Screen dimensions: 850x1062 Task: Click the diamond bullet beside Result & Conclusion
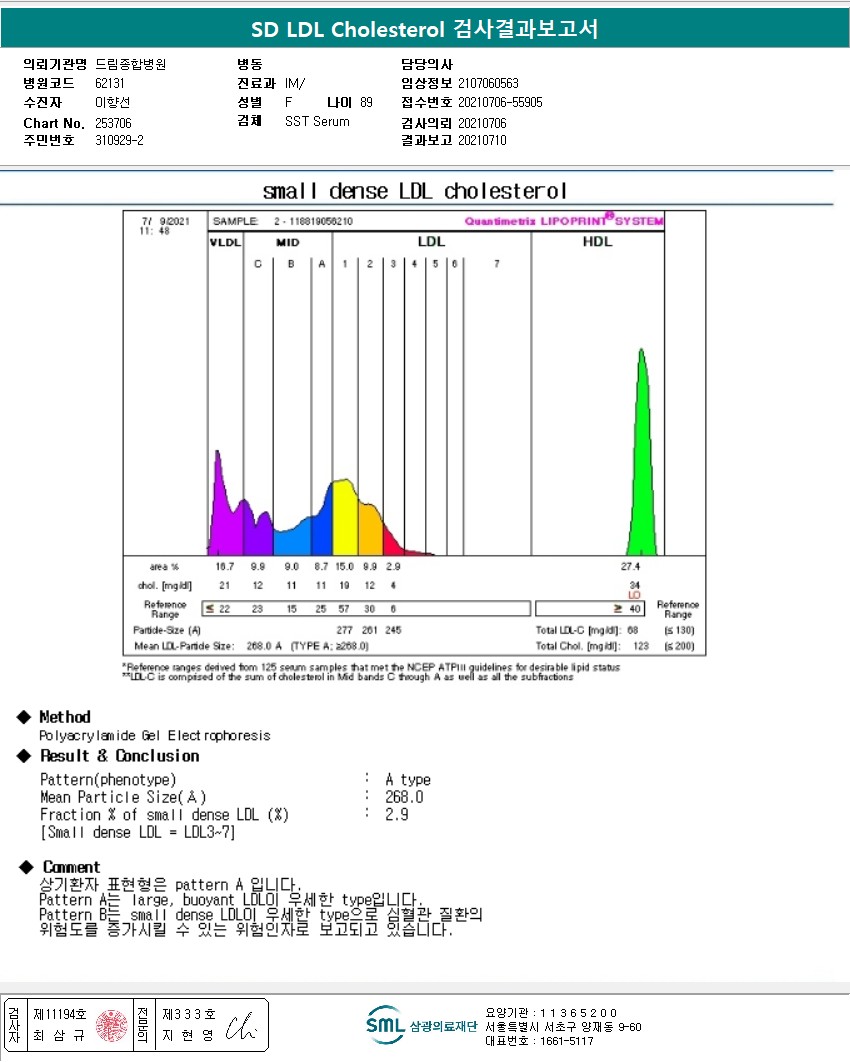[24, 755]
